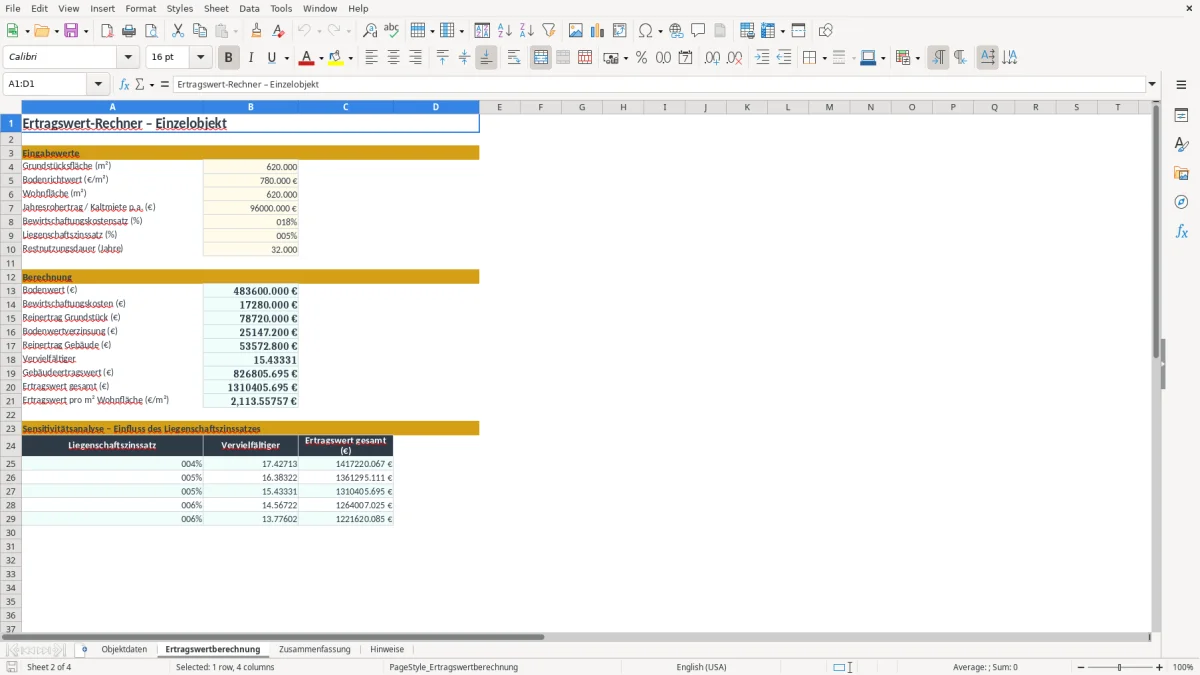Open the Data menu
This screenshot has height=675, width=1200.
pos(249,8)
